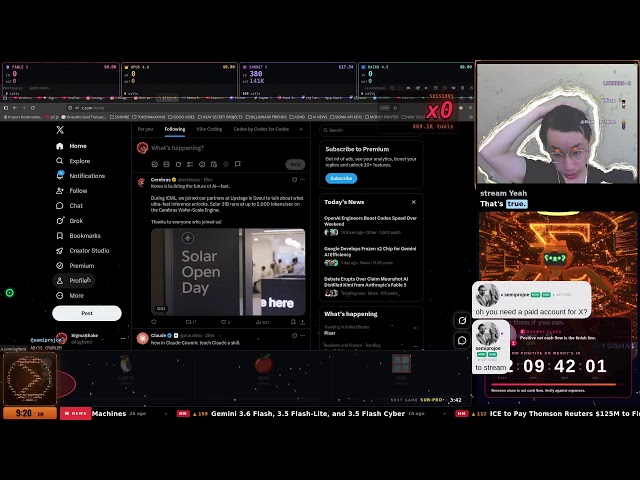
Task: Open Follow in the sidebar
Action: click(72, 191)
